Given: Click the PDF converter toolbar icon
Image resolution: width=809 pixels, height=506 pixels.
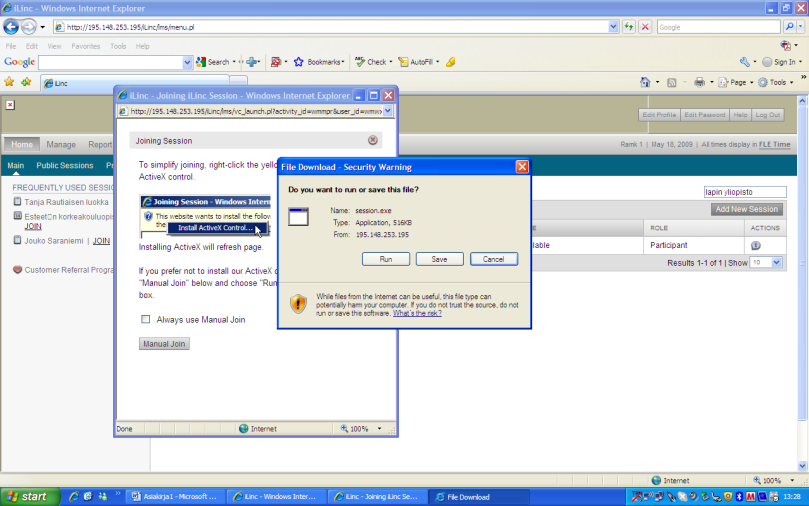Looking at the screenshot, I should [786, 45].
